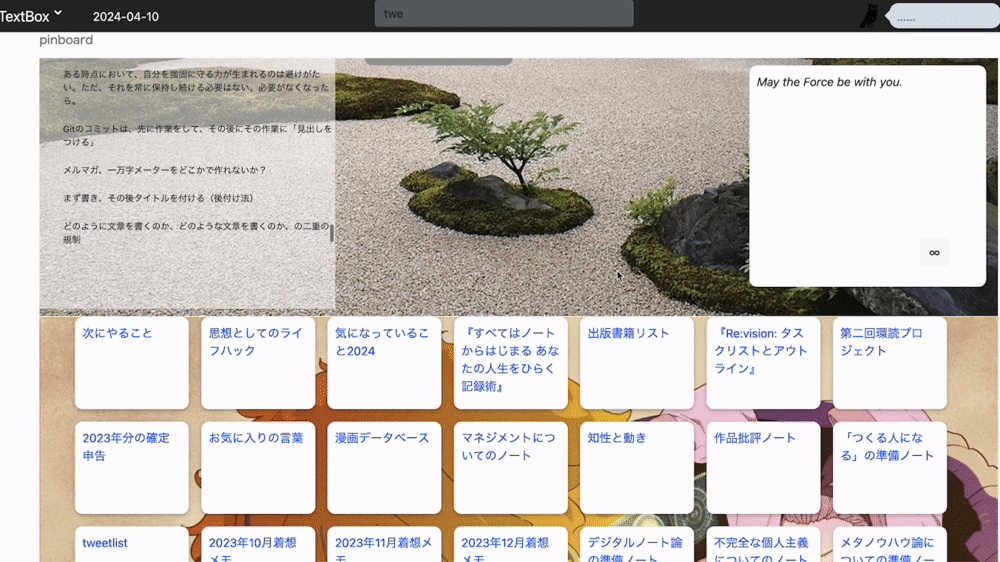Open the 思想としてのライフハック card
This screenshot has width=1000, height=562.
258,363
